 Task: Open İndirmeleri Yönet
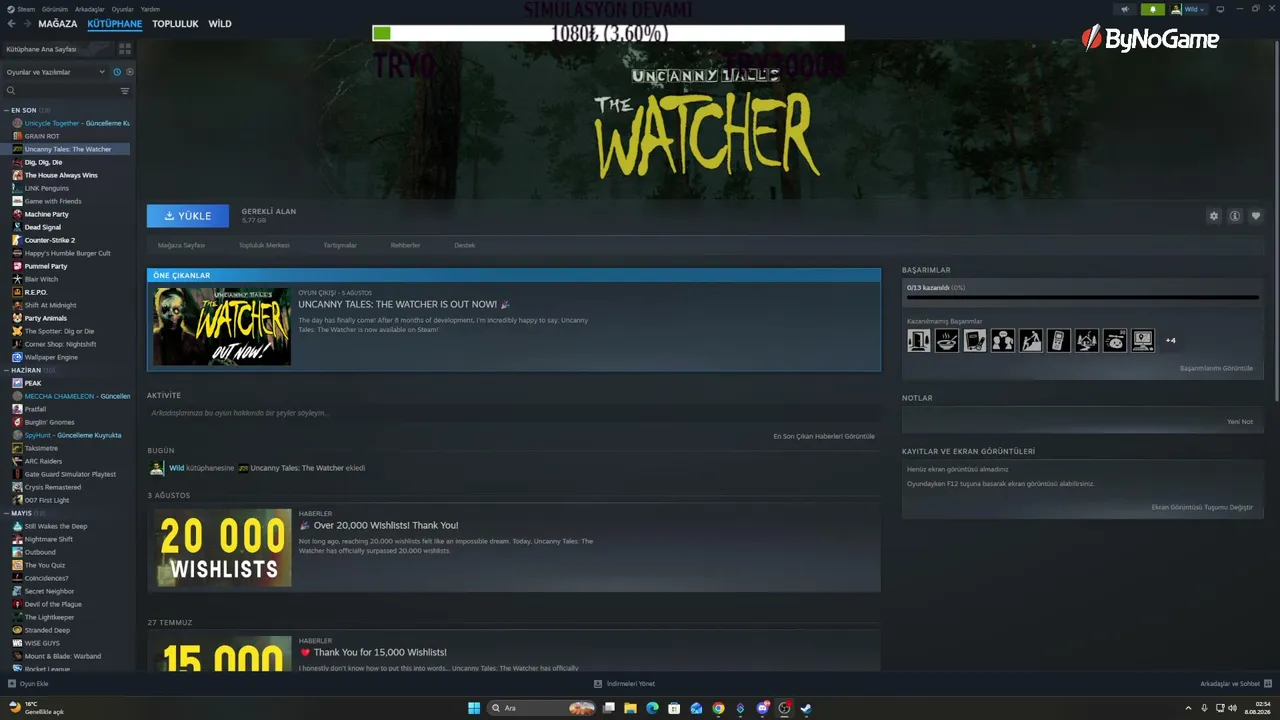point(624,684)
